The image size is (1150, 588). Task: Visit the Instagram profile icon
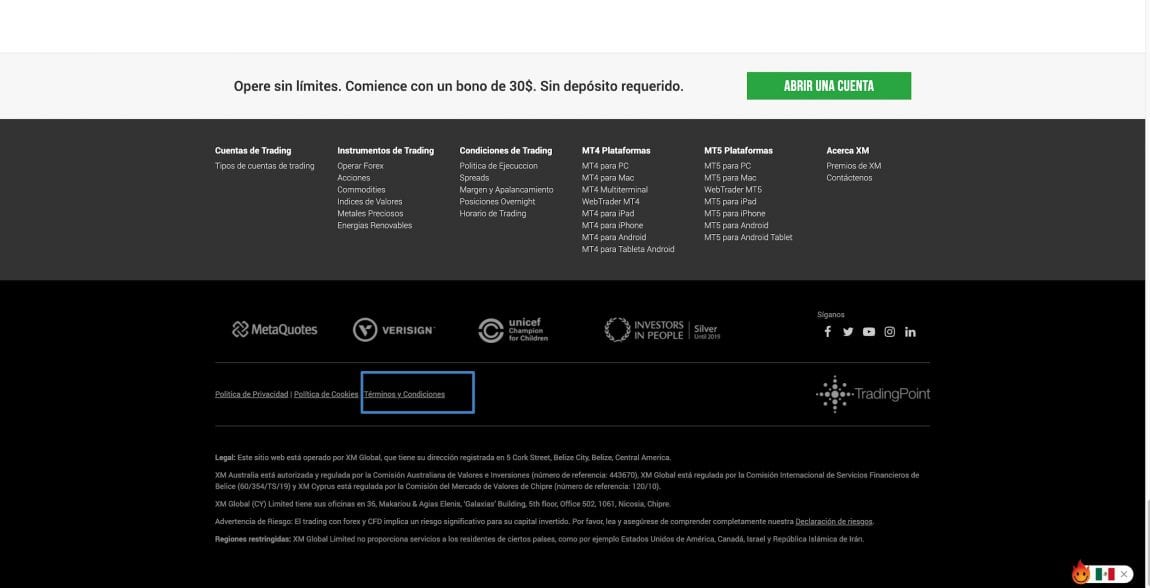[889, 332]
